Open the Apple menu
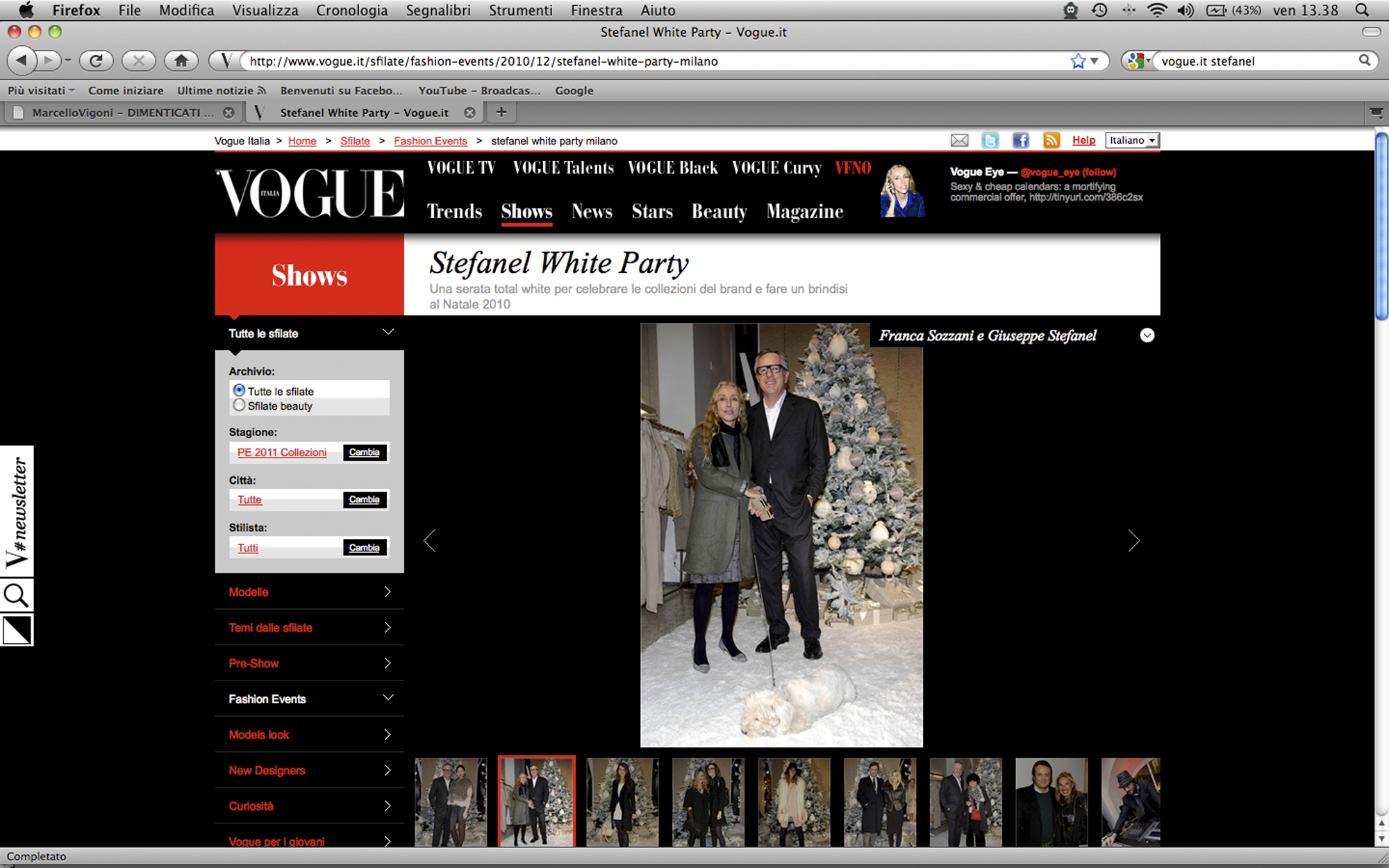The width and height of the screenshot is (1389, 868). point(26,10)
